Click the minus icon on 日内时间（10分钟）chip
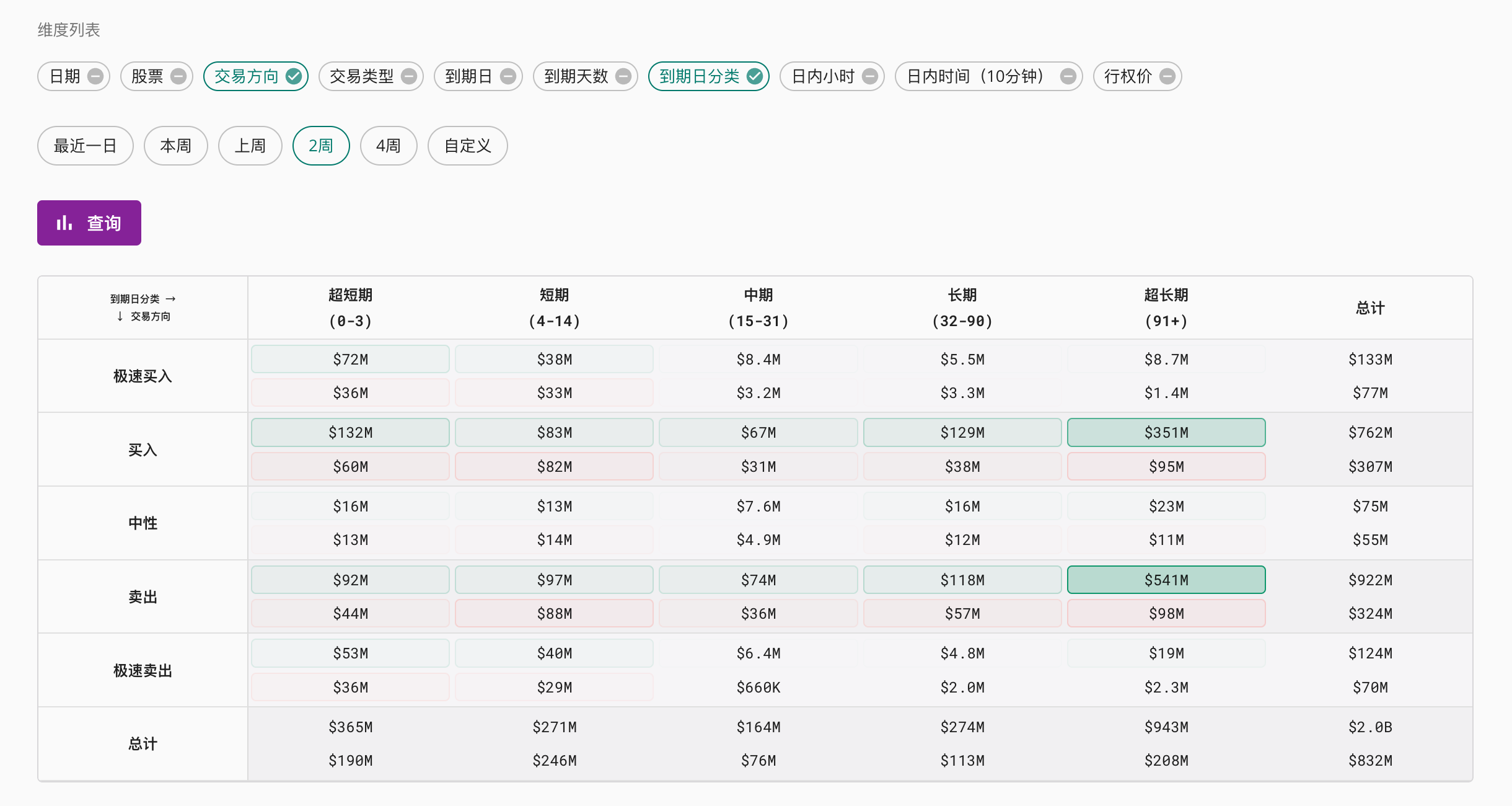Screen dimensions: 1512x806 (1068, 76)
